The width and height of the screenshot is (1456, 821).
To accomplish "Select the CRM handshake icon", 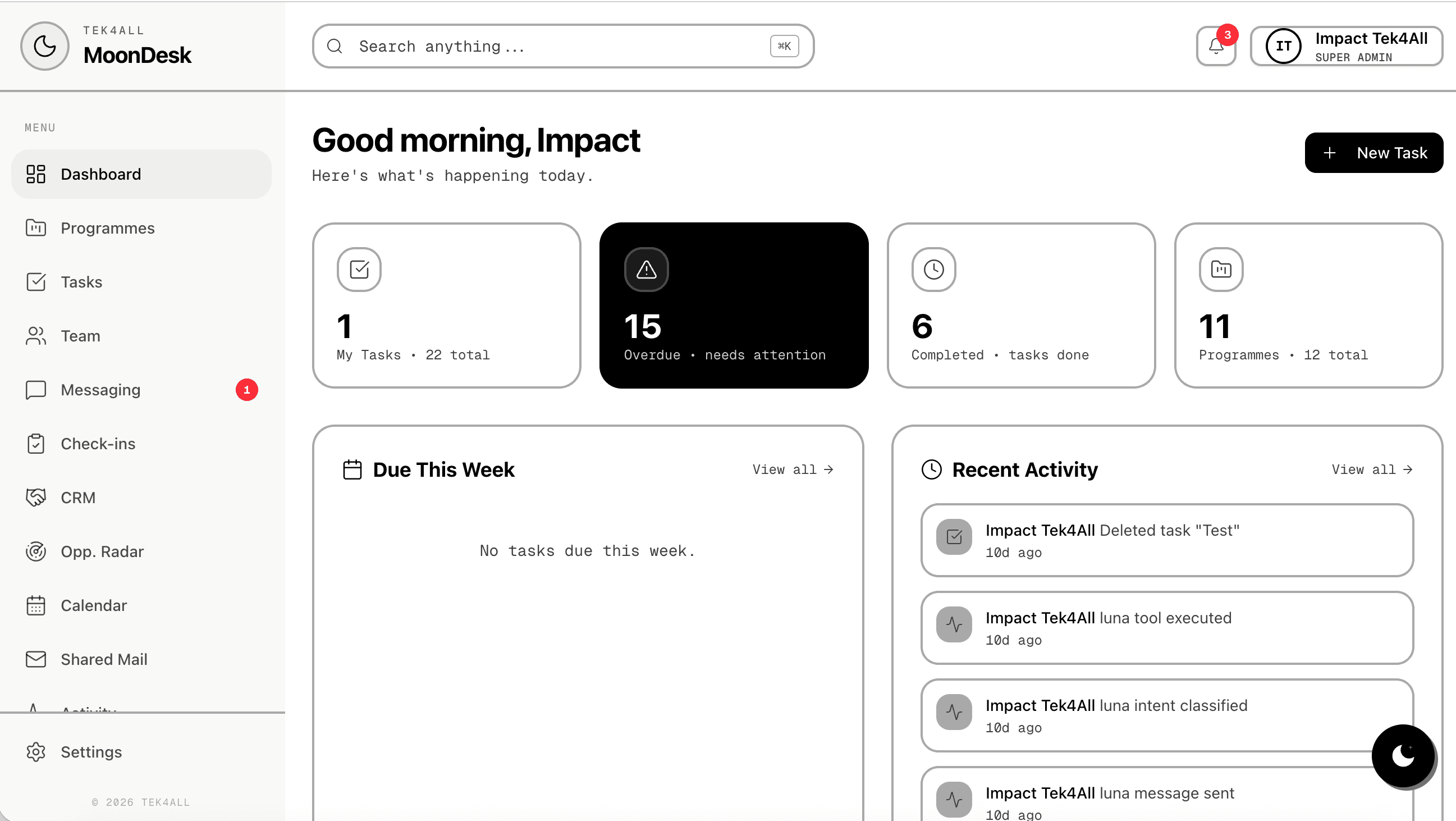I will click(35, 497).
